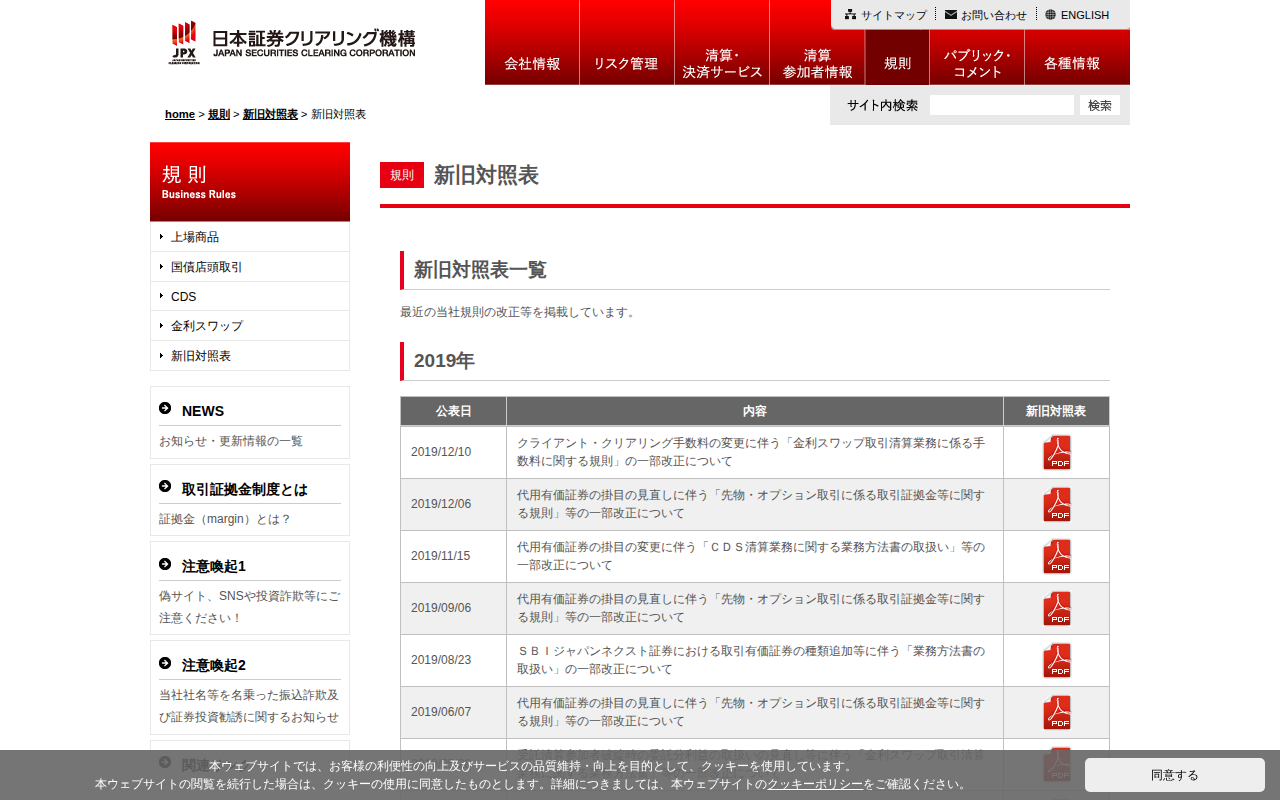Open PDF for the 2019/09/06 revision

[x=1056, y=609]
